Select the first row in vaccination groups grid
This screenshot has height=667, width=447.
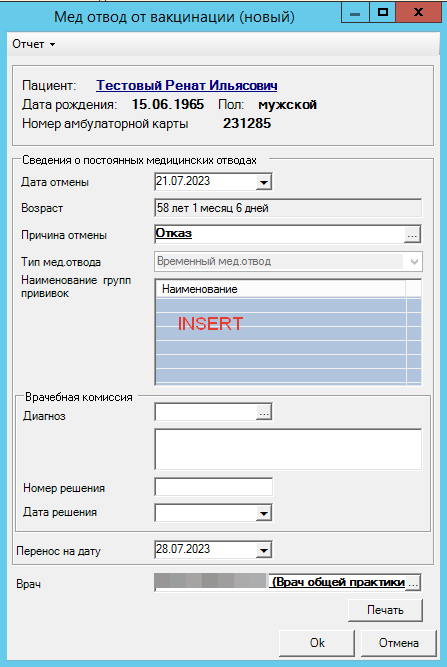[x=281, y=305]
